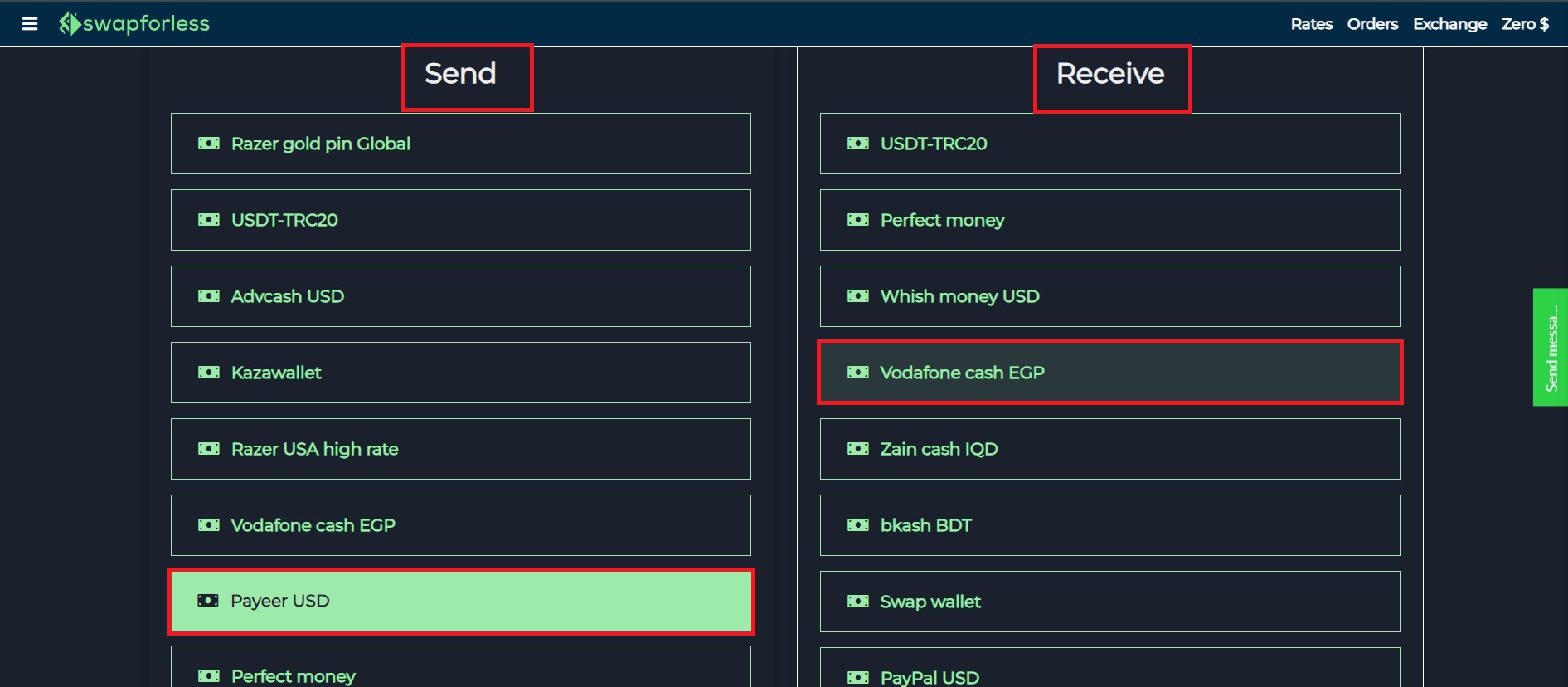Choose Perfect money in the Send list
Viewport: 1568px width, 687px height.
[x=461, y=667]
